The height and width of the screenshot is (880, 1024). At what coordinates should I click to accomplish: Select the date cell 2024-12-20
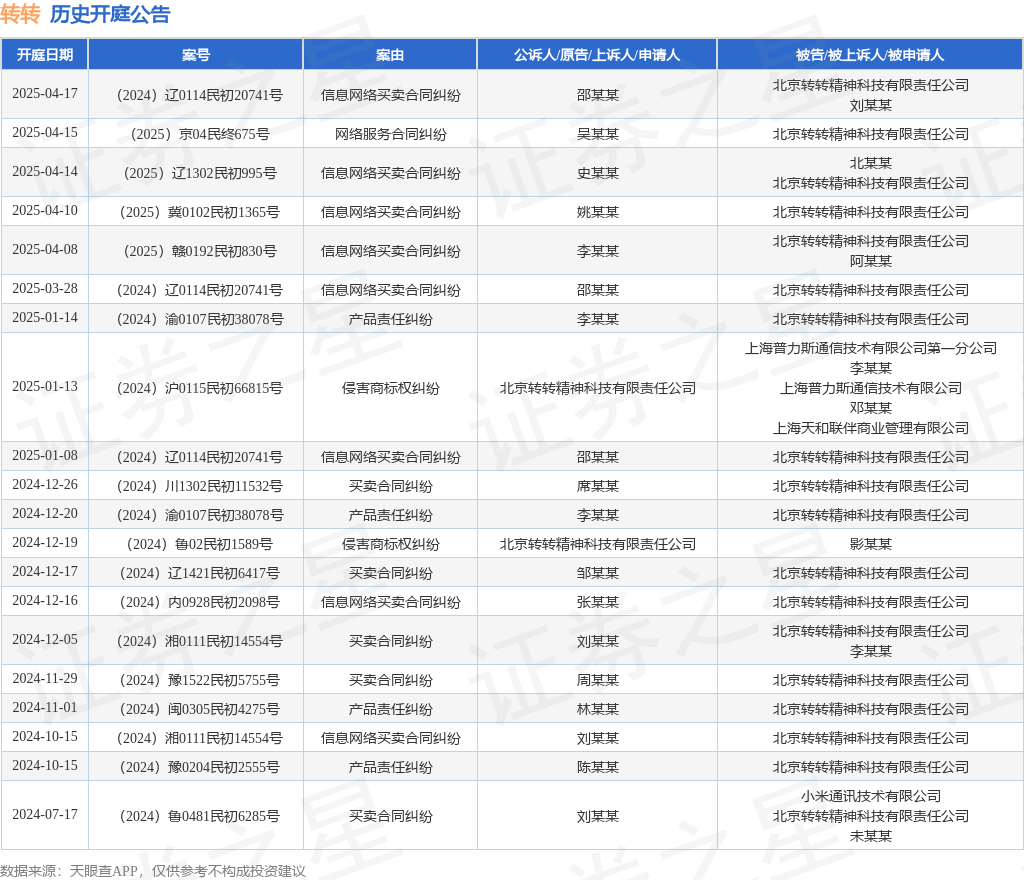(45, 513)
